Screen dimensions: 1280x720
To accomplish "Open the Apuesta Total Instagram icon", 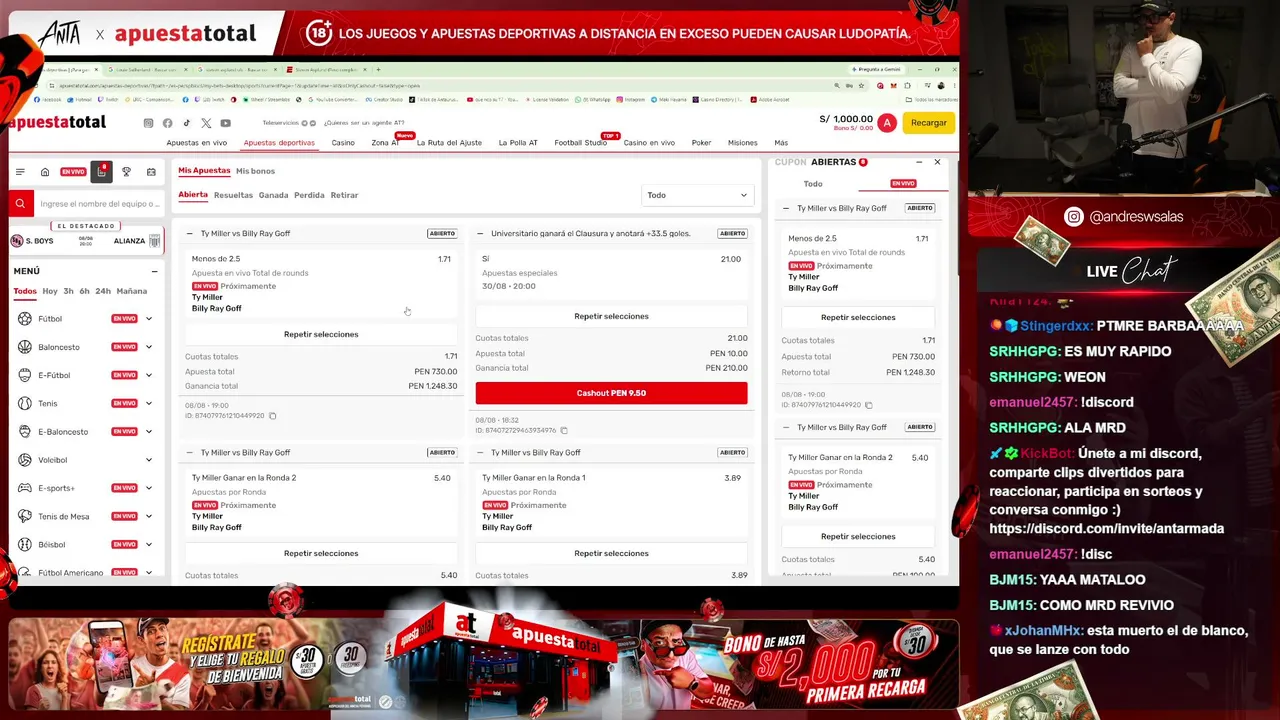I will (149, 123).
